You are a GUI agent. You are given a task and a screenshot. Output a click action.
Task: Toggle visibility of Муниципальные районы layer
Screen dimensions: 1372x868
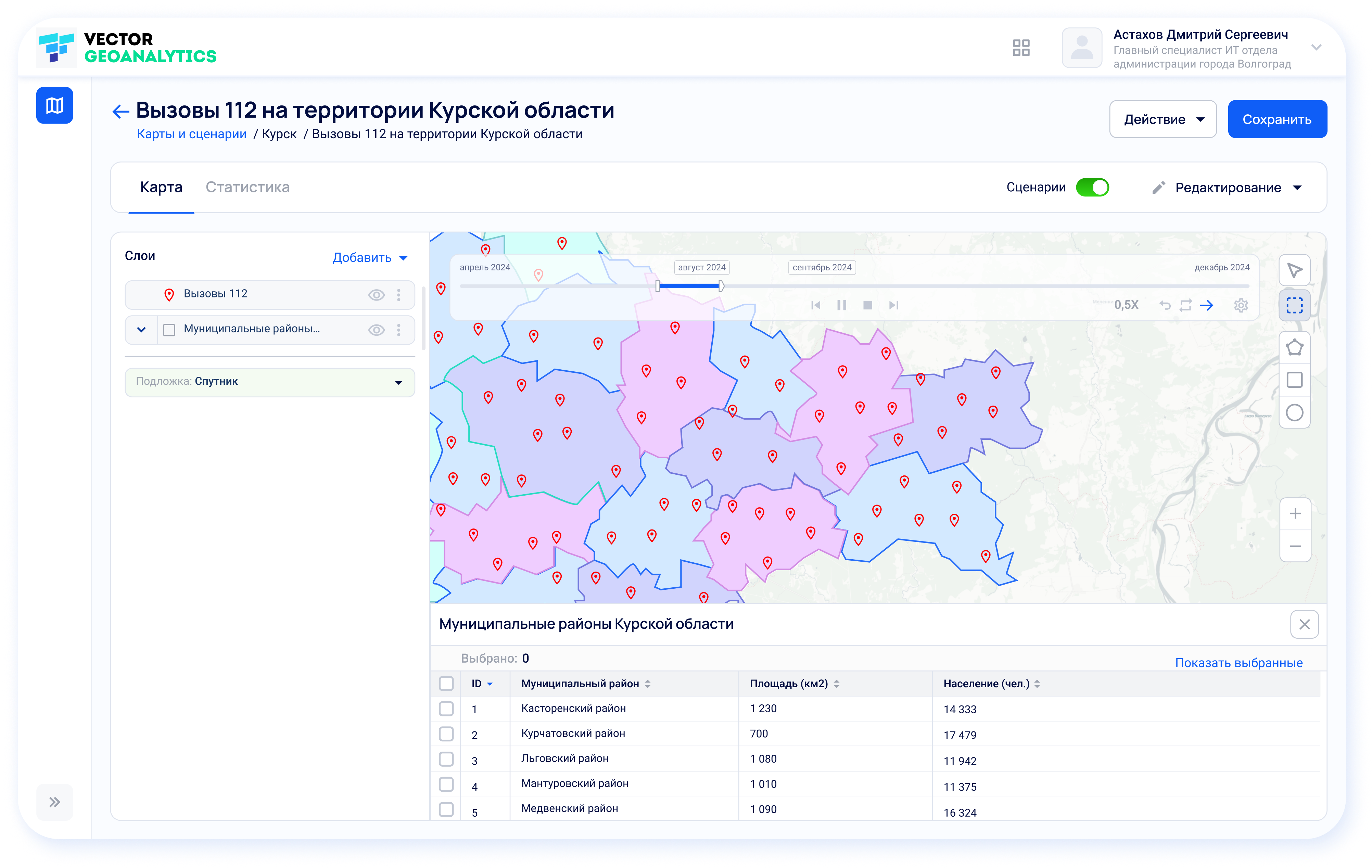point(376,330)
